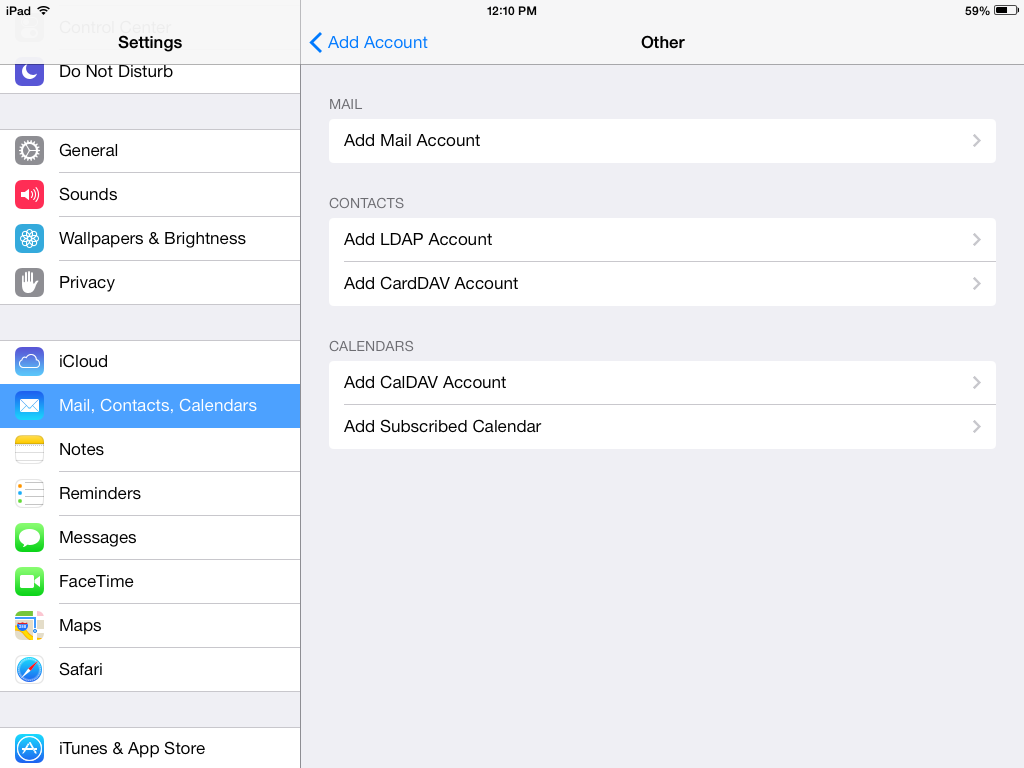Select Privacy in settings sidebar
Image resolution: width=1024 pixels, height=768 pixels.
pyautogui.click(x=150, y=283)
